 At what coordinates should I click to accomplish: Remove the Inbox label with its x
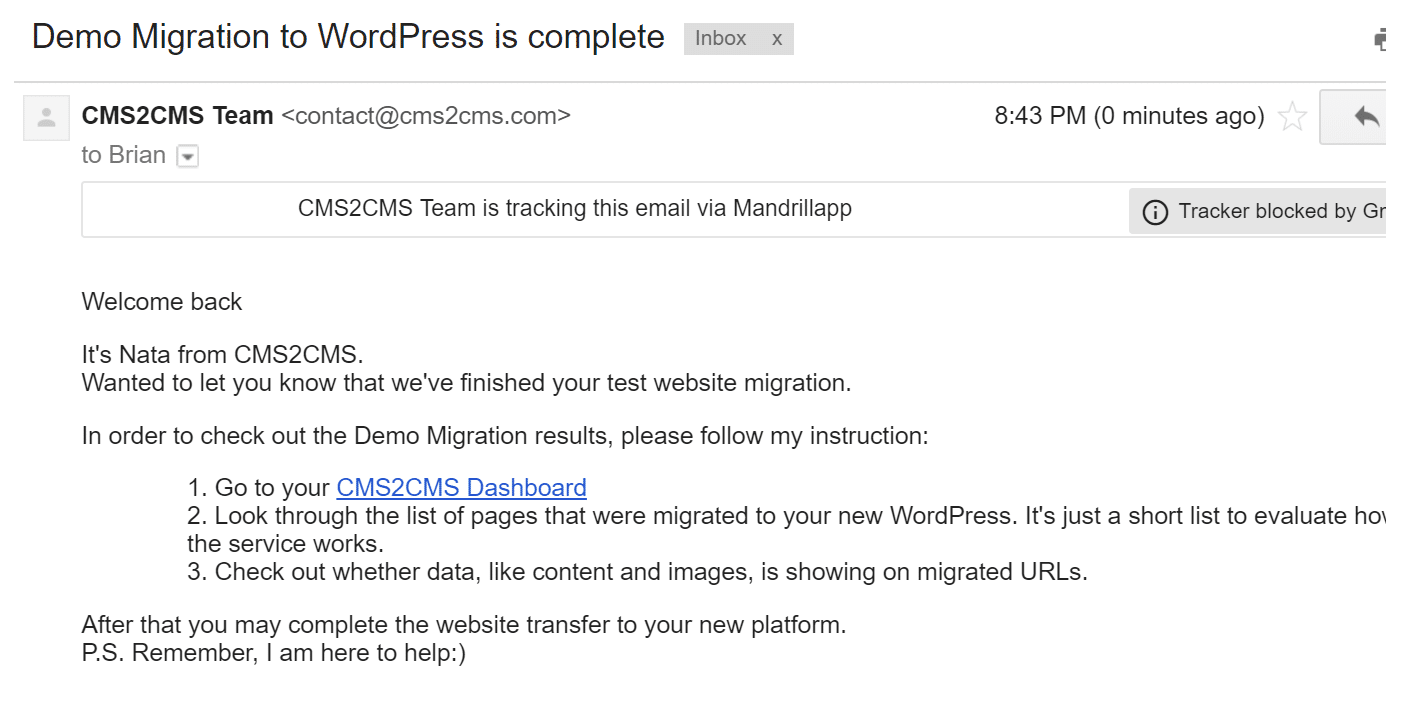(x=777, y=39)
